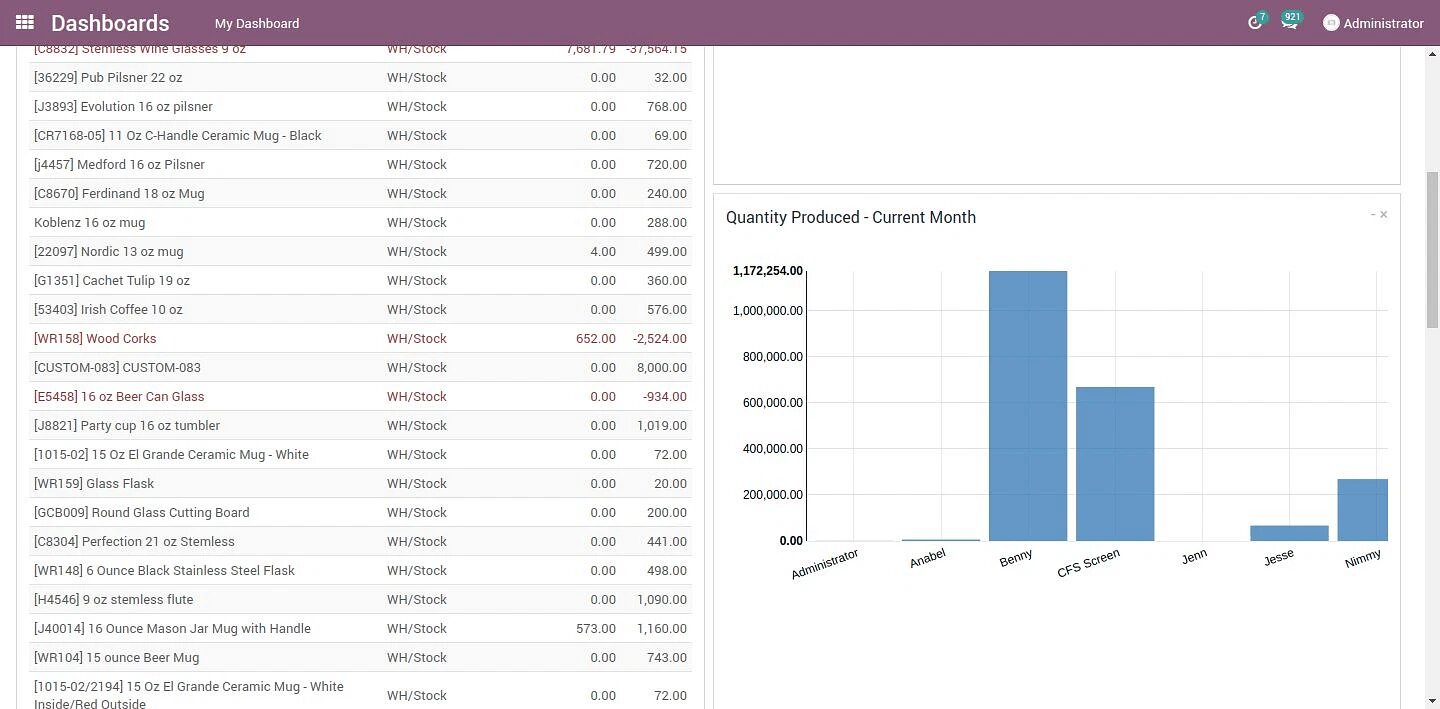Screen dimensions: 1440x709
Task: Click the scrollbar up arrow
Action: (1432, 52)
